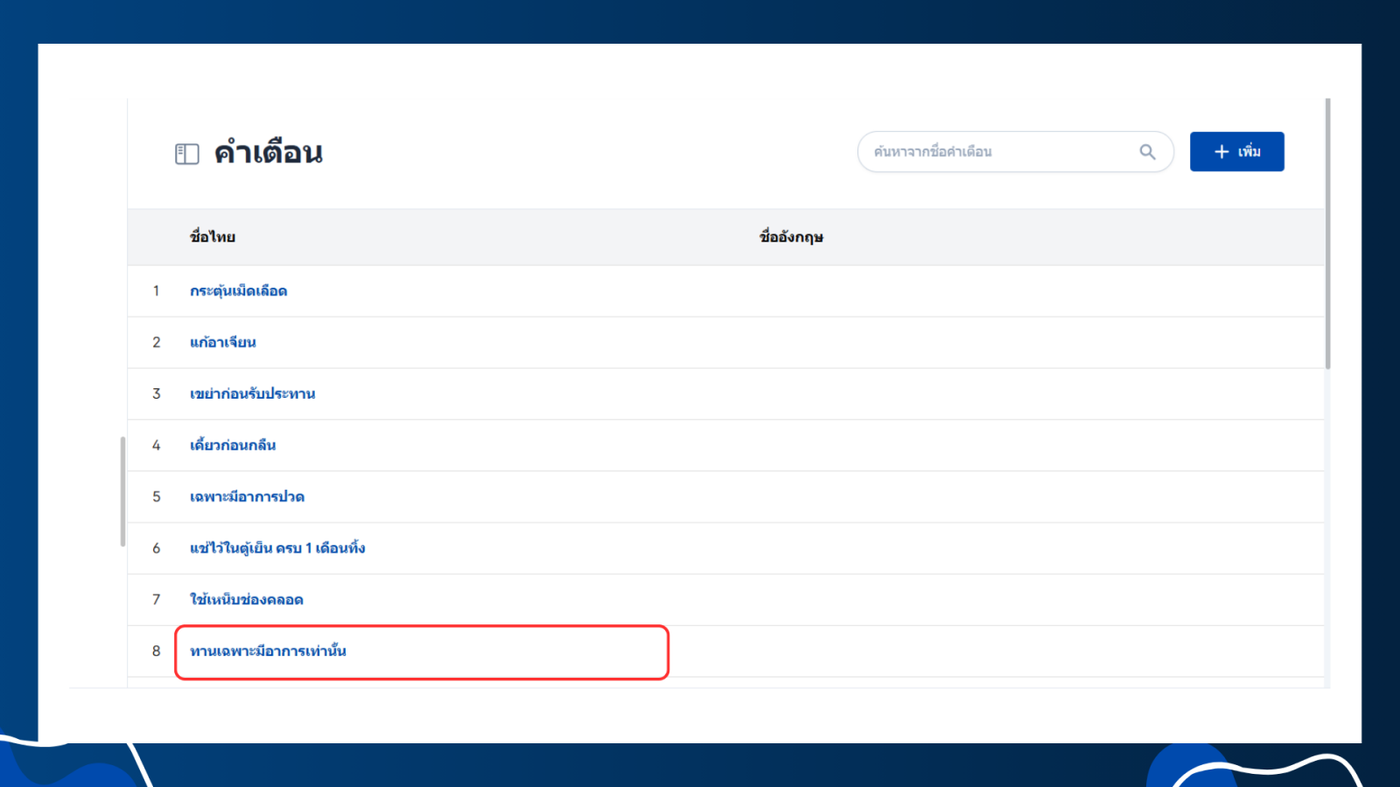Focus the ค้นหาจากชื่อคำเตือน search field
The height and width of the screenshot is (787, 1400).
[1015, 152]
